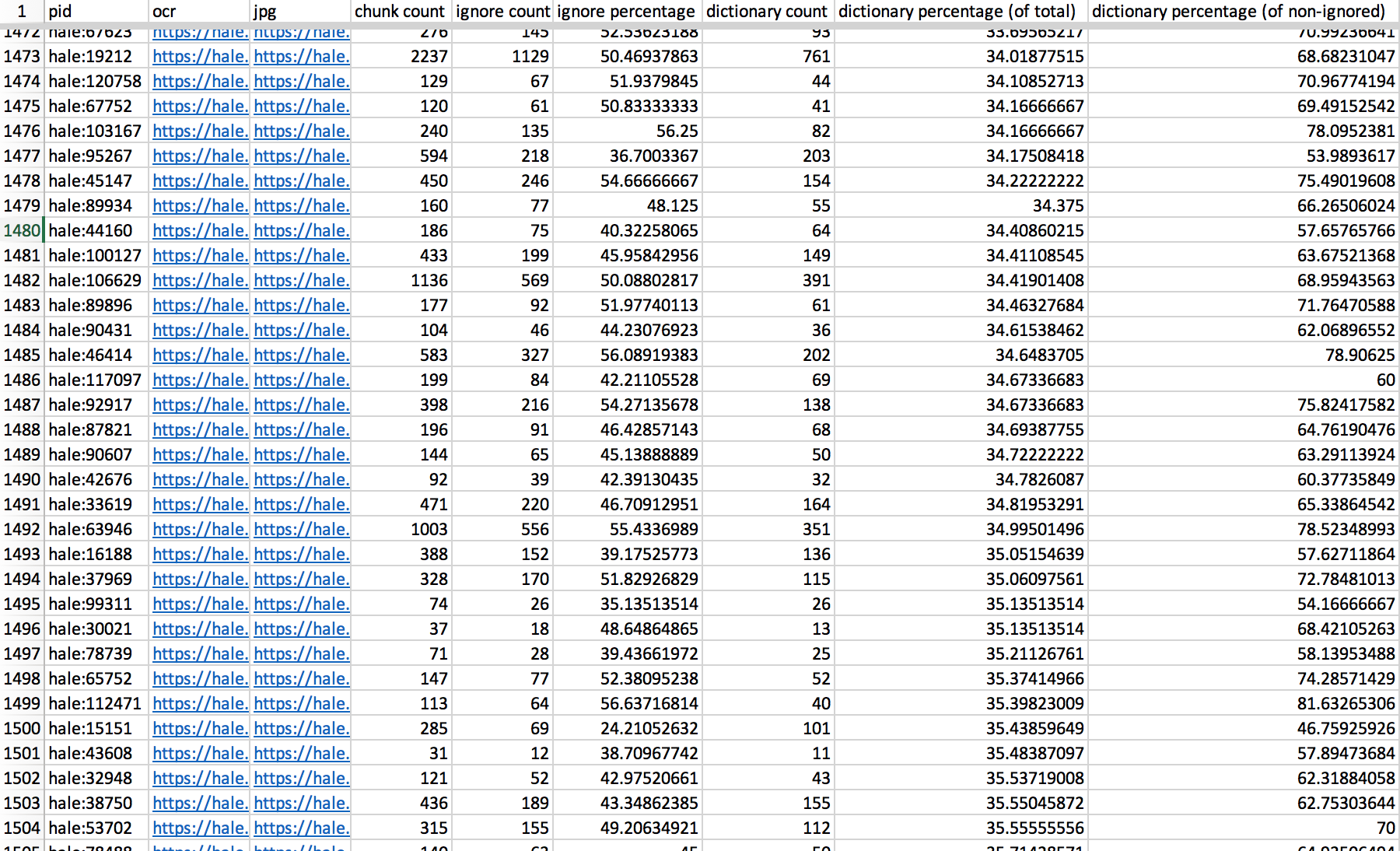Click cell hale:112471
The image size is (1400, 851).
pos(96,703)
